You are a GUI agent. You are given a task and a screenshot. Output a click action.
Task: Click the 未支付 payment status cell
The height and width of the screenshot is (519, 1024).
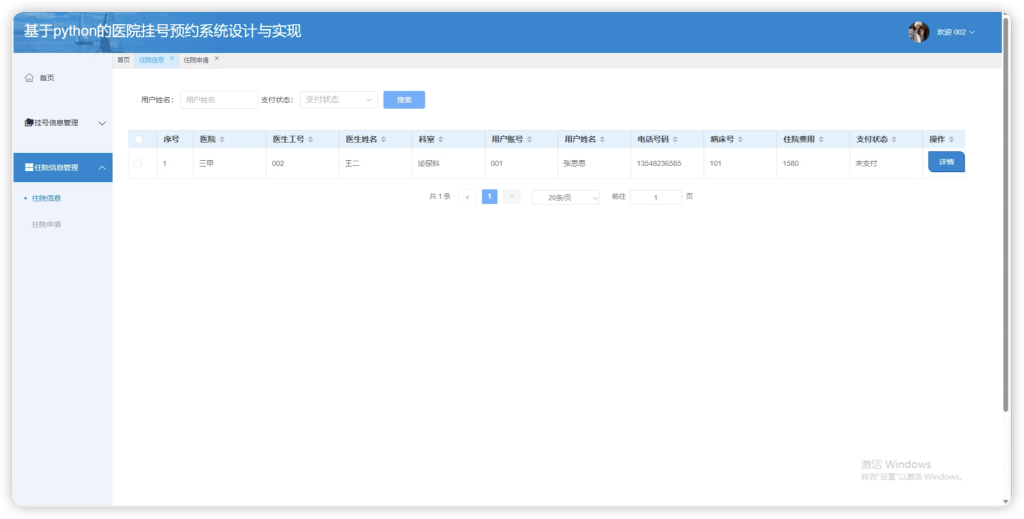[x=867, y=164]
